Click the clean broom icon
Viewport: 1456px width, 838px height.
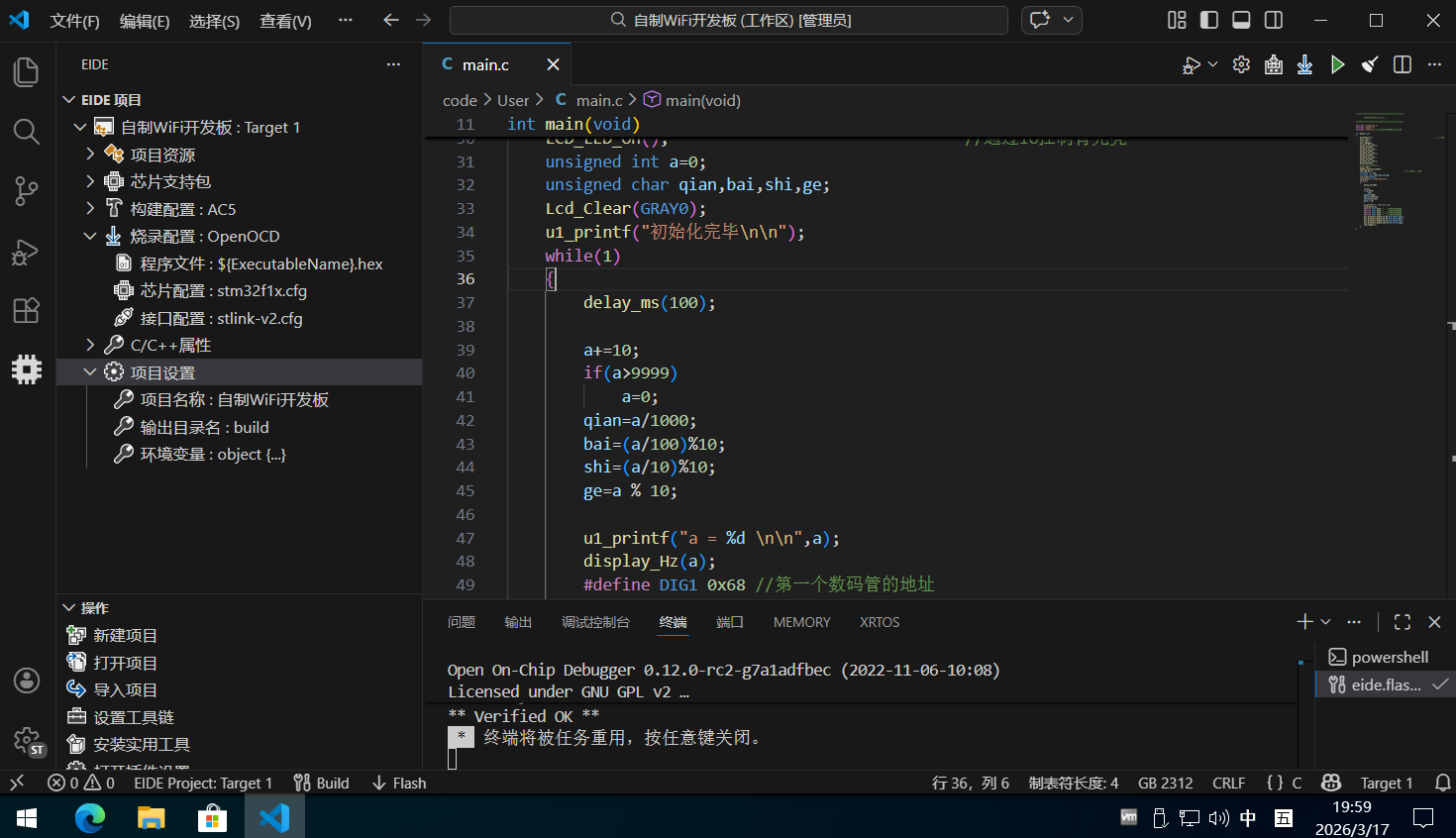[x=1370, y=64]
